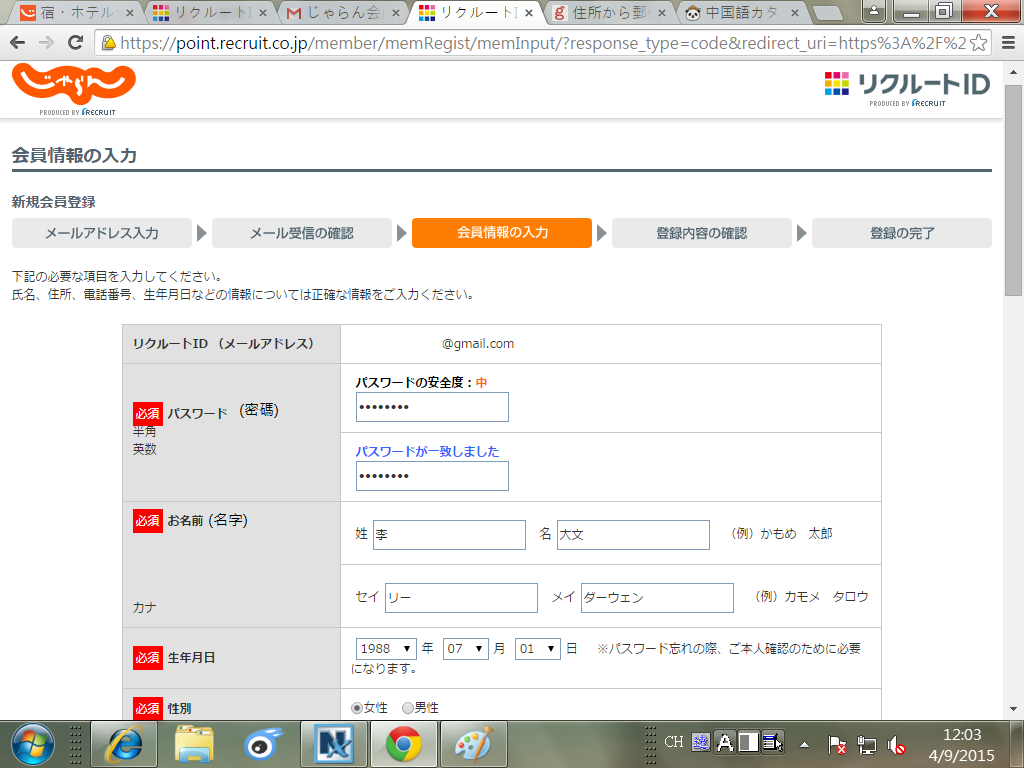
Task: Open the blue eye-bird app on taskbar
Action: click(263, 744)
